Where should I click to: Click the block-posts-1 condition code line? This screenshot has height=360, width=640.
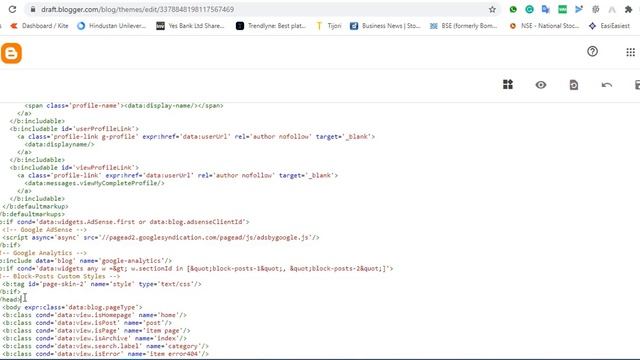pyautogui.click(x=196, y=269)
